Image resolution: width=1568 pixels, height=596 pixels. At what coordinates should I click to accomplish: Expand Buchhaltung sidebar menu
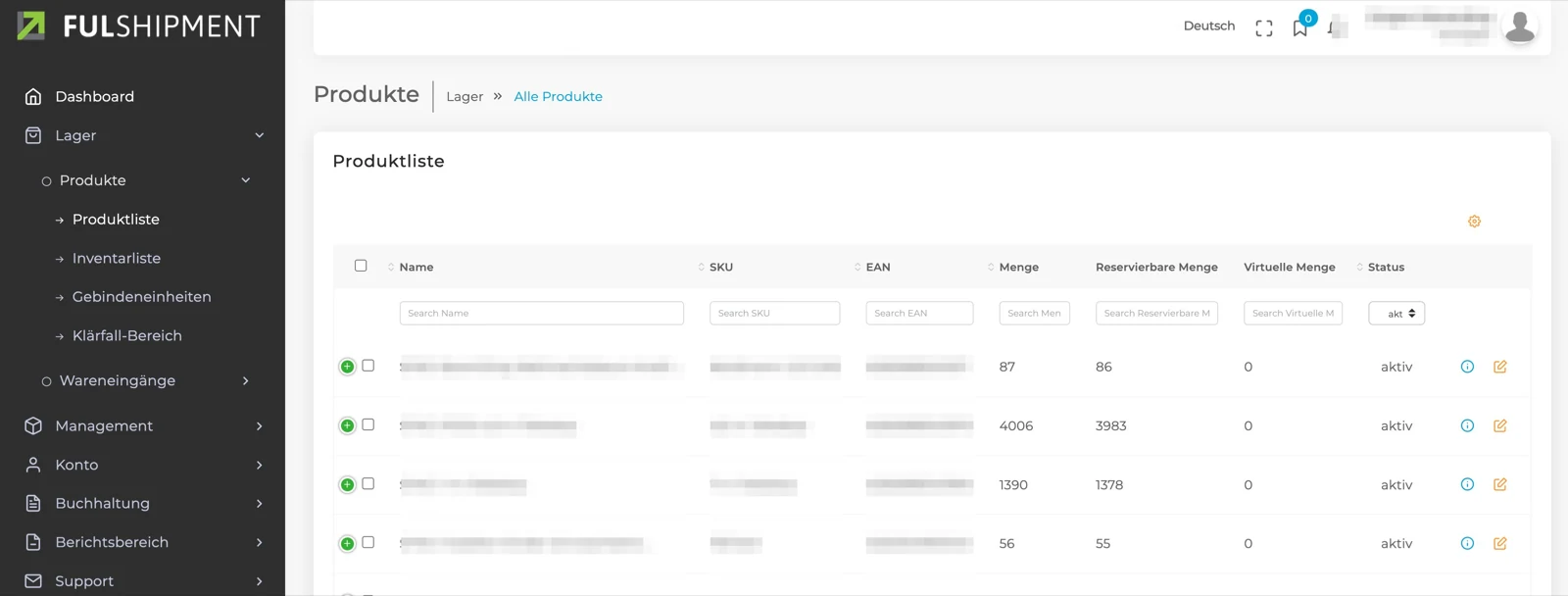pos(259,503)
